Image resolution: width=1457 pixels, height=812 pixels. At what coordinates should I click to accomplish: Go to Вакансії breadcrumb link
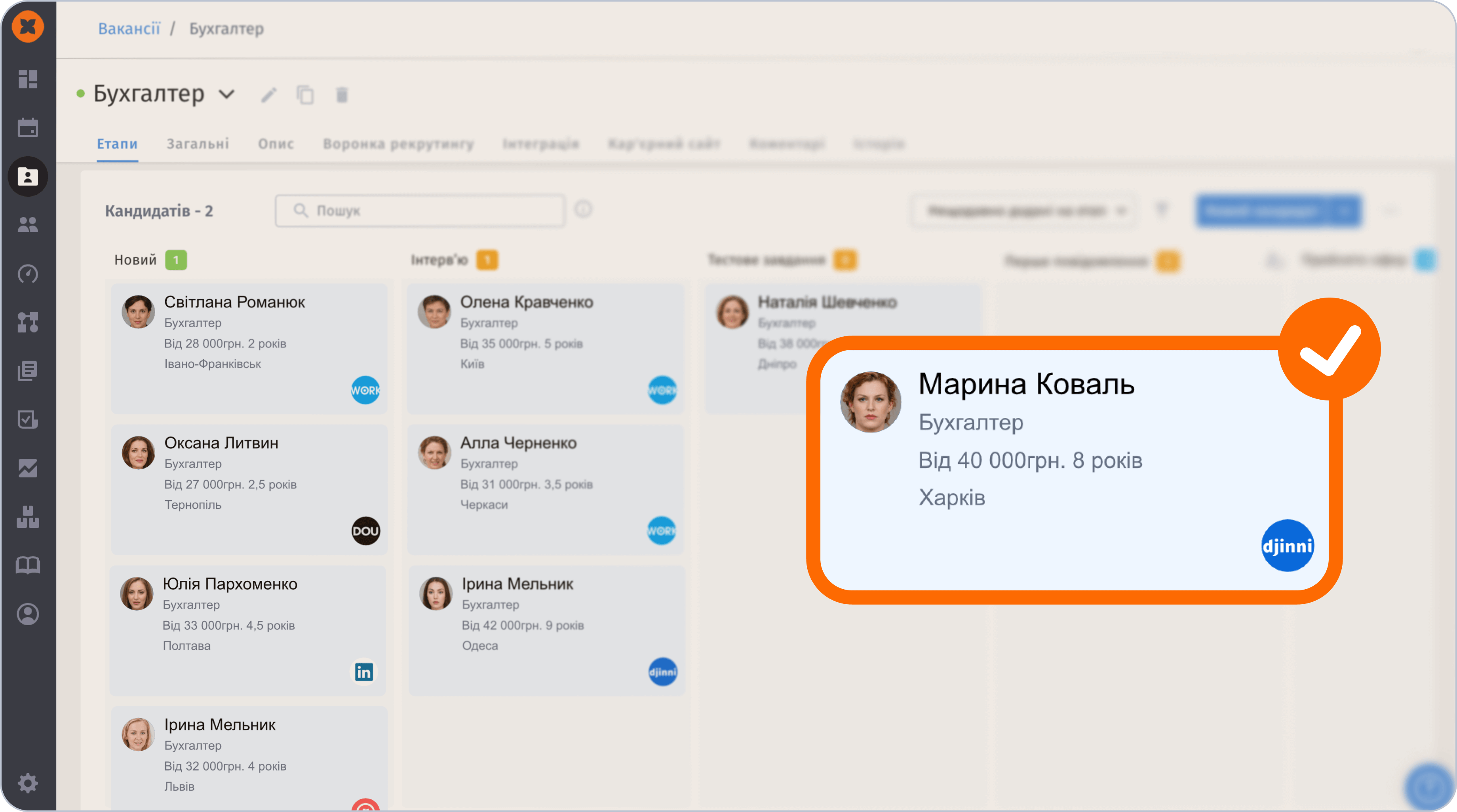(129, 28)
